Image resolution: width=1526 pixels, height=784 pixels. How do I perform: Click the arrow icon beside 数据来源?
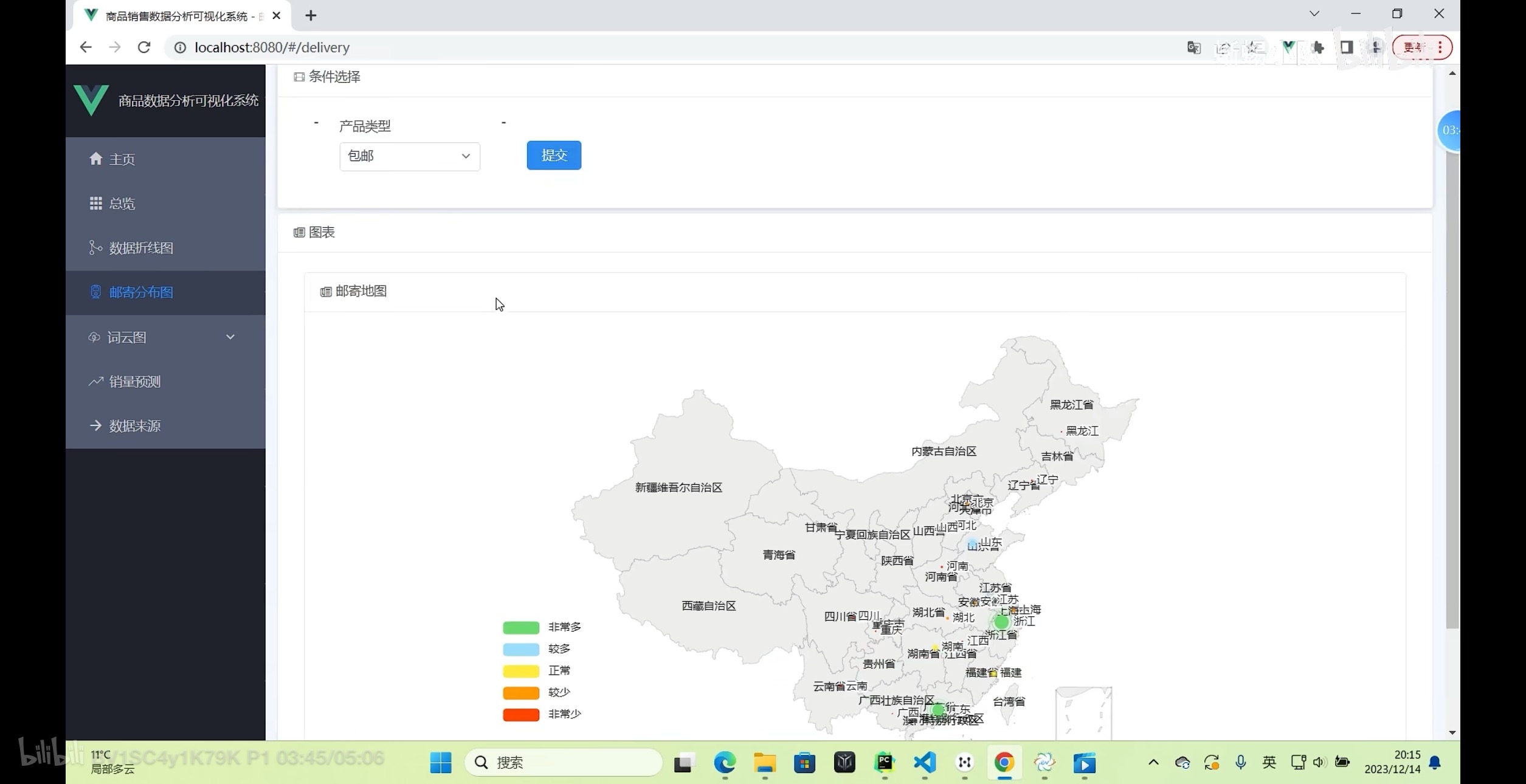[x=95, y=425]
